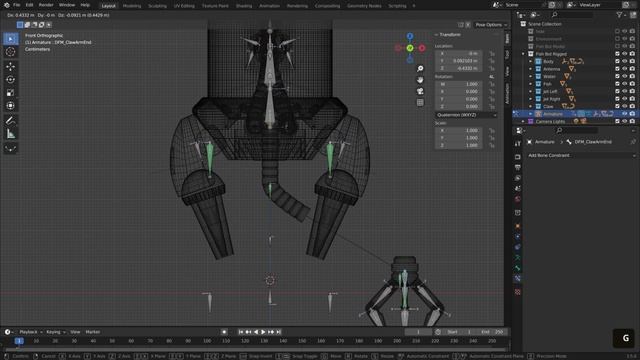
Task: Select the Move tool
Action: coord(11,66)
